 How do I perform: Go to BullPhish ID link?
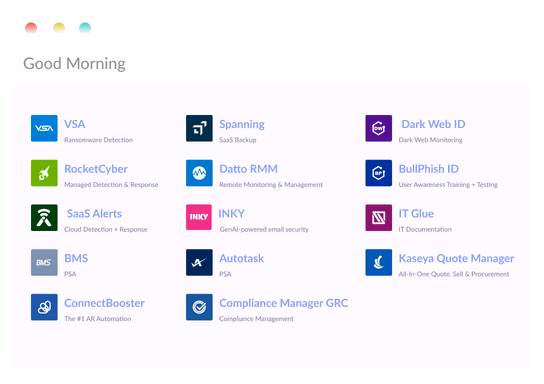pyautogui.click(x=428, y=169)
